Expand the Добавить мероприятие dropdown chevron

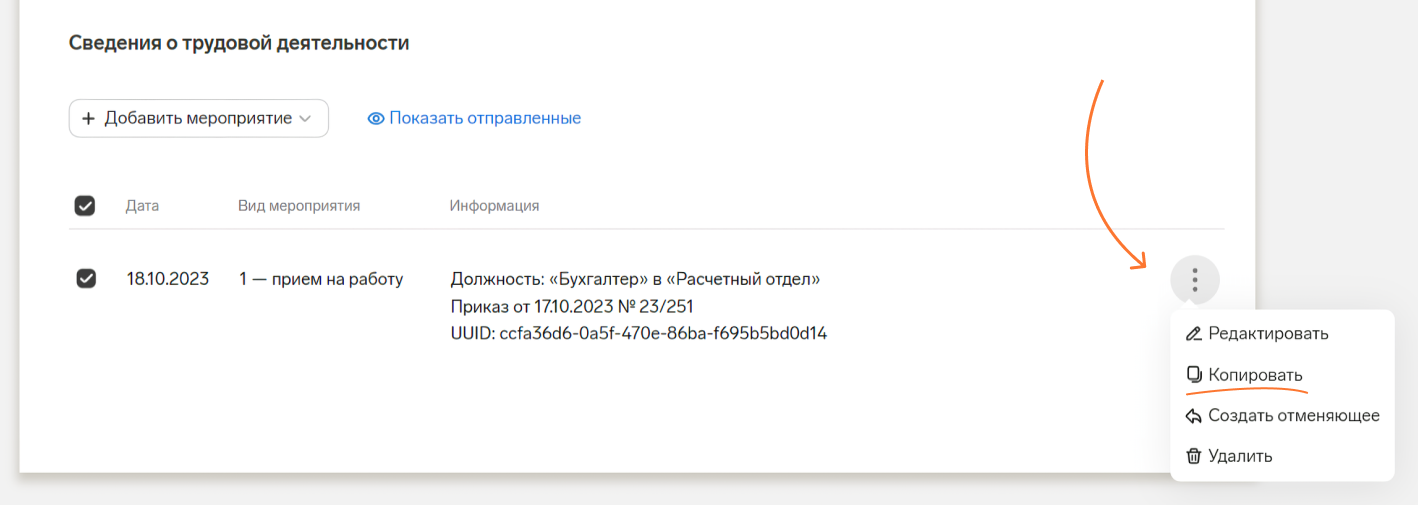coord(306,118)
